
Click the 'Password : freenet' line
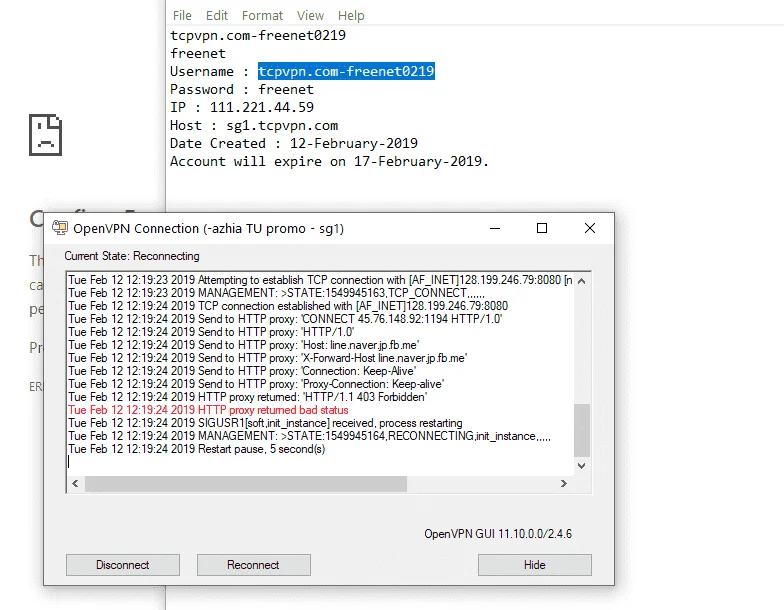(x=242, y=89)
